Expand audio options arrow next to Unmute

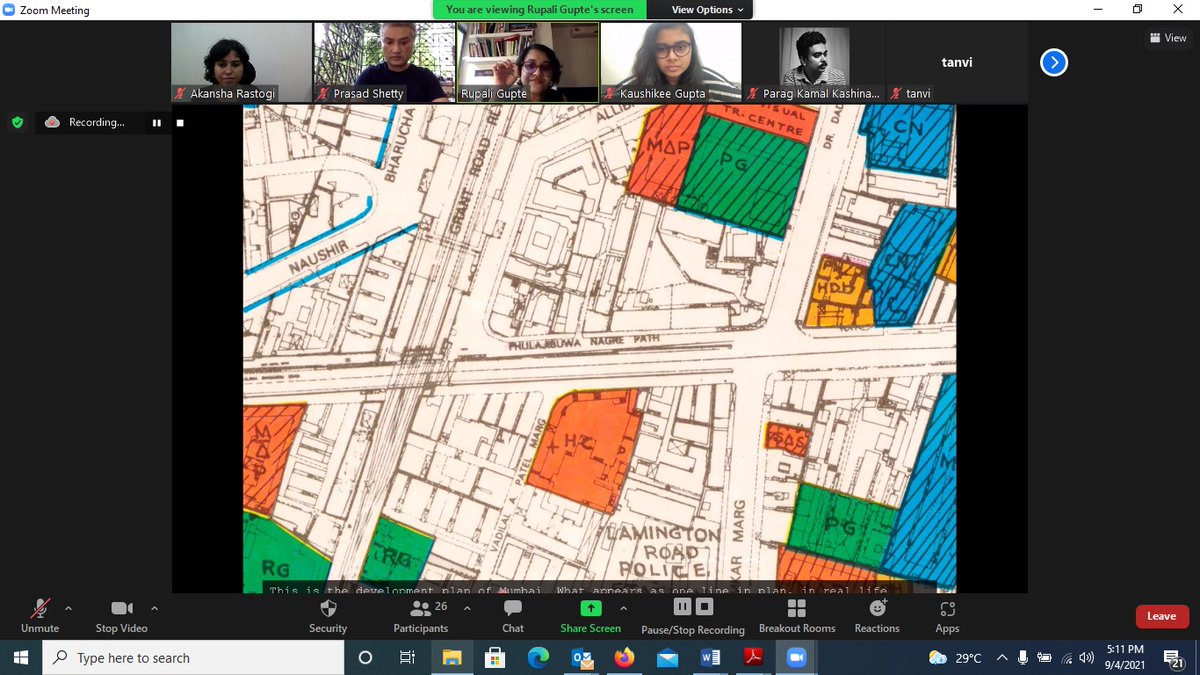coord(68,608)
